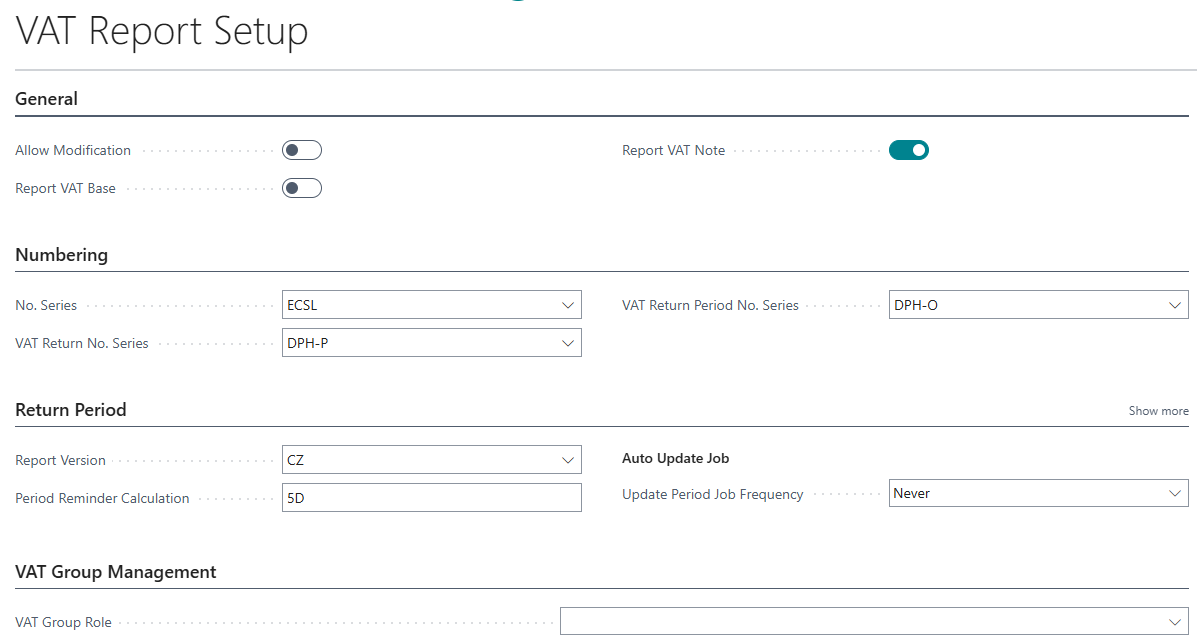The height and width of the screenshot is (643, 1197).
Task: Click the Numbering section header
Action: click(x=61, y=255)
